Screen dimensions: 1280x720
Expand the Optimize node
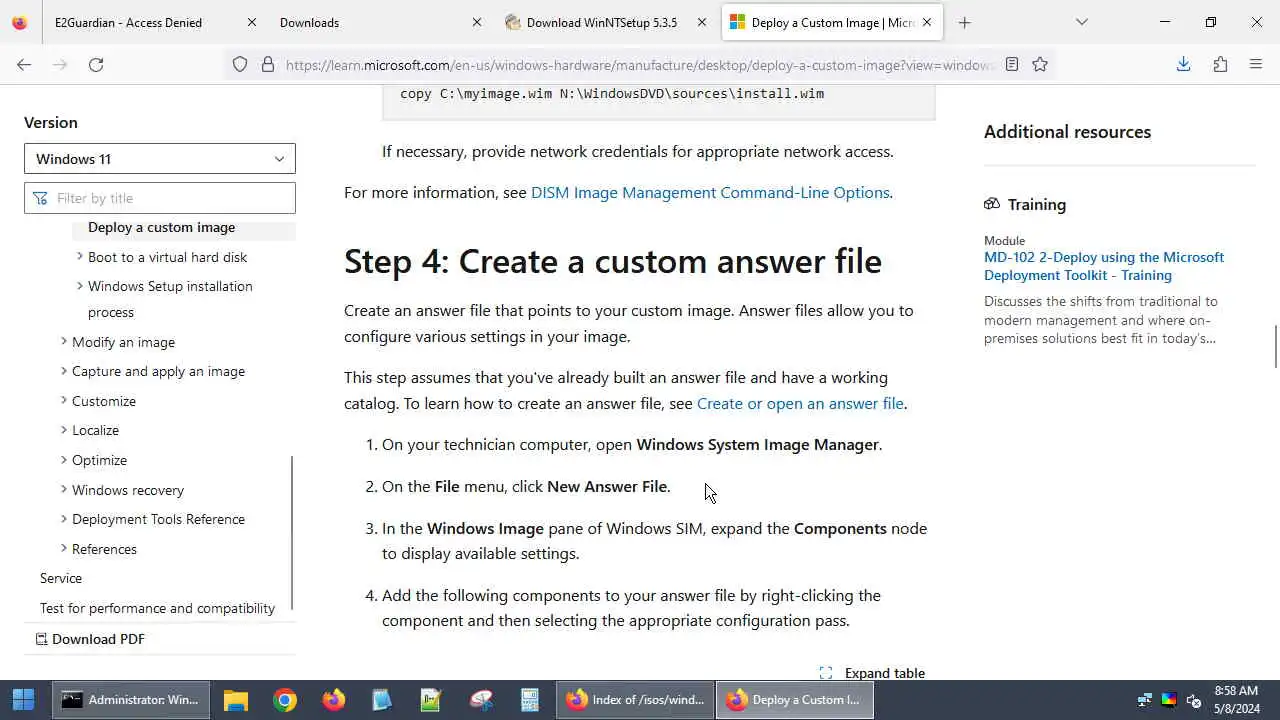[64, 460]
